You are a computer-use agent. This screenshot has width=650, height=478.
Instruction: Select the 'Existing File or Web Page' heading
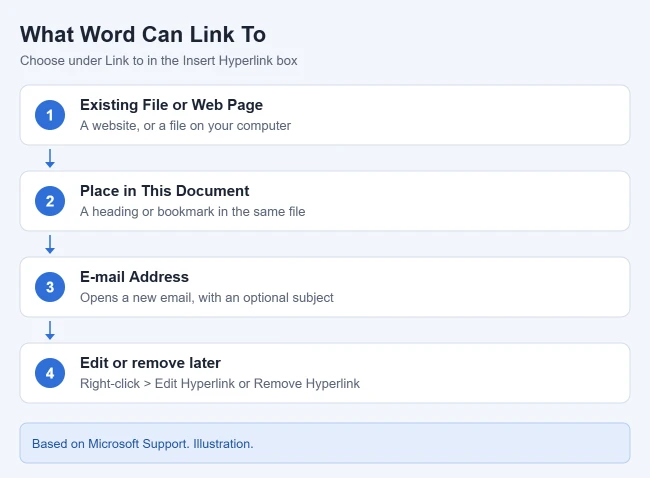(x=171, y=105)
